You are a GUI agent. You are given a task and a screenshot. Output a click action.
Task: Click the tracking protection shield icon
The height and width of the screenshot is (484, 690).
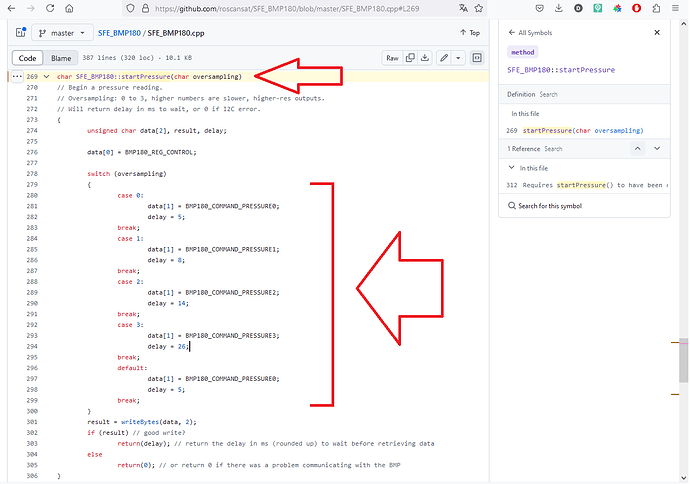(x=130, y=8)
